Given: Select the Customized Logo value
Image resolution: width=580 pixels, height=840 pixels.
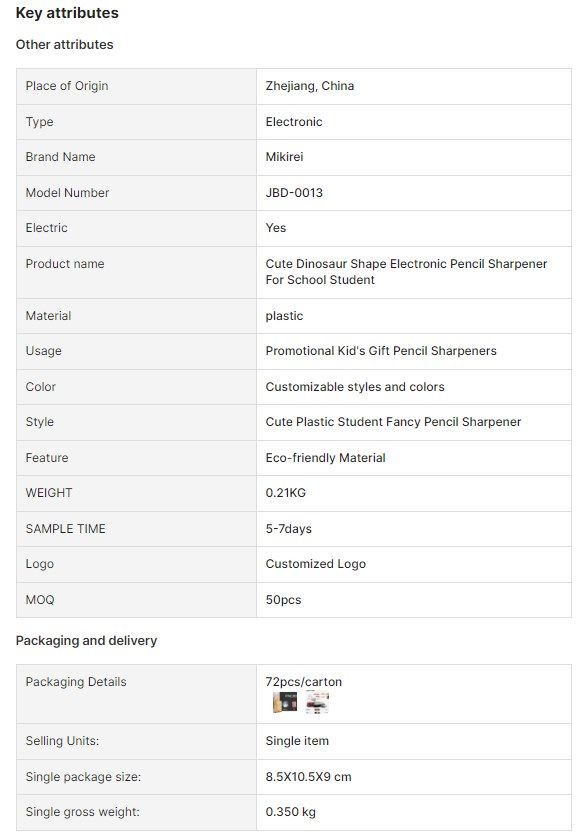Looking at the screenshot, I should 315,564.
